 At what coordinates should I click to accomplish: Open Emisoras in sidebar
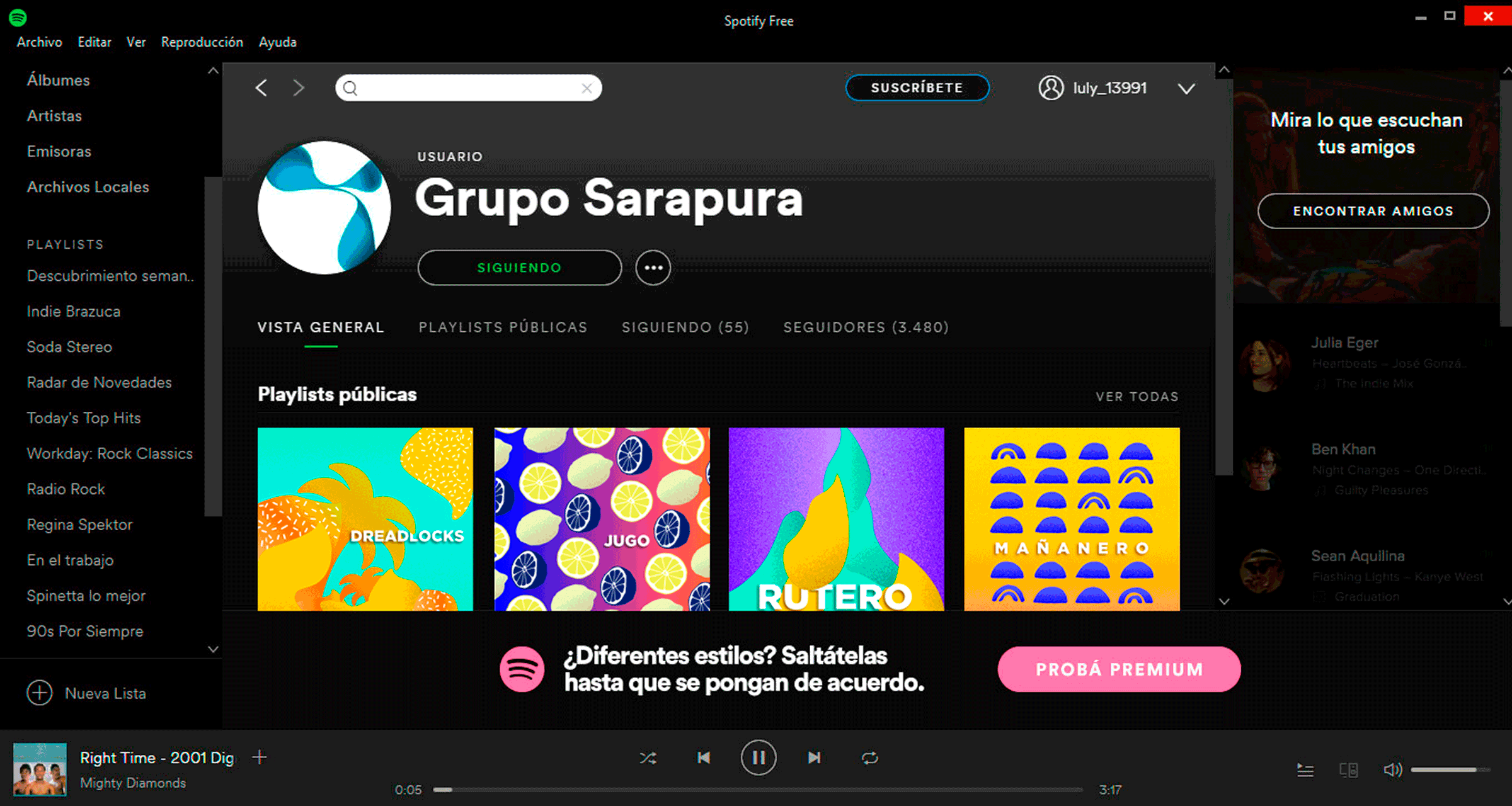coord(59,152)
